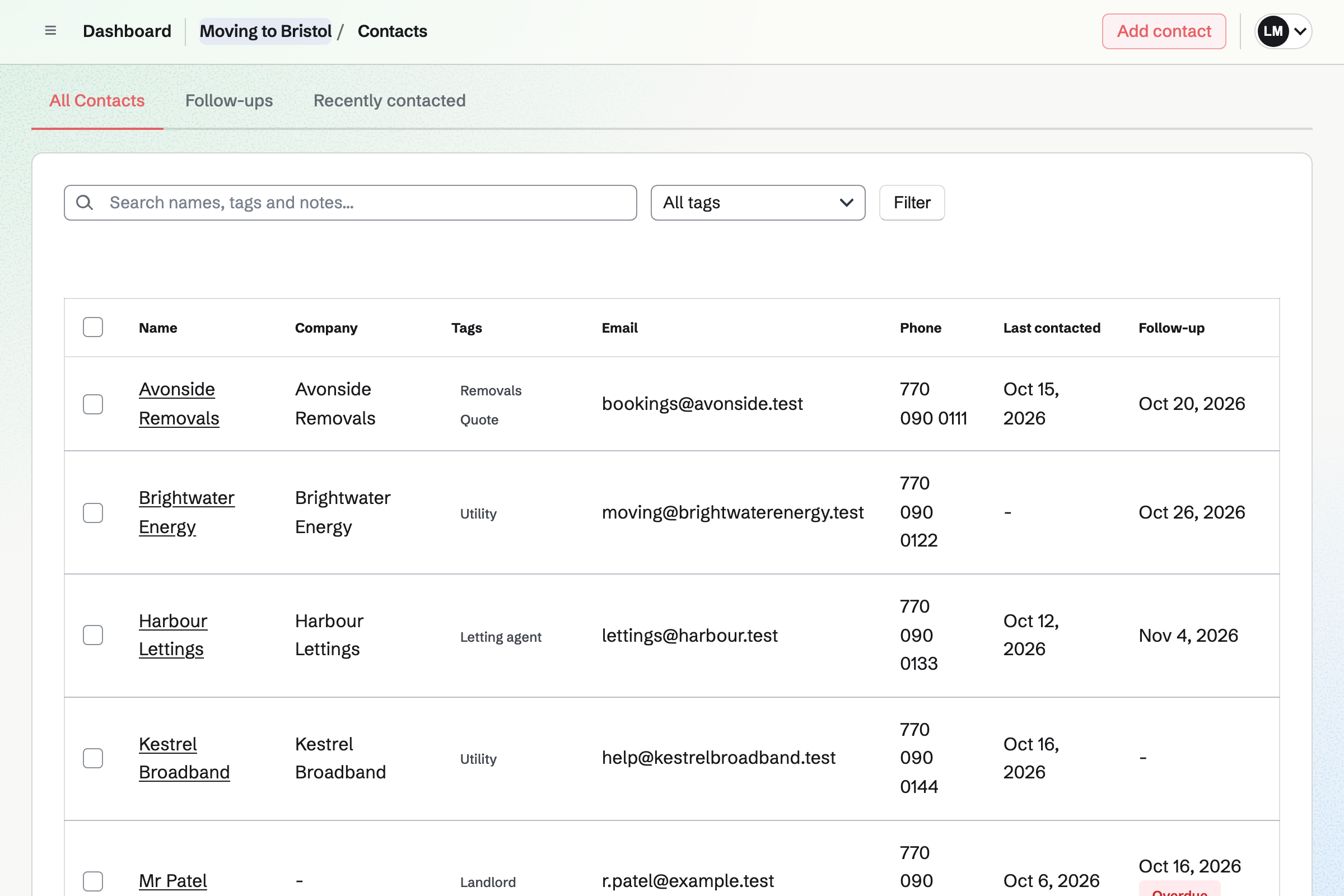This screenshot has width=1344, height=896.
Task: Open the Kestrel Broadband contact link
Action: click(184, 758)
